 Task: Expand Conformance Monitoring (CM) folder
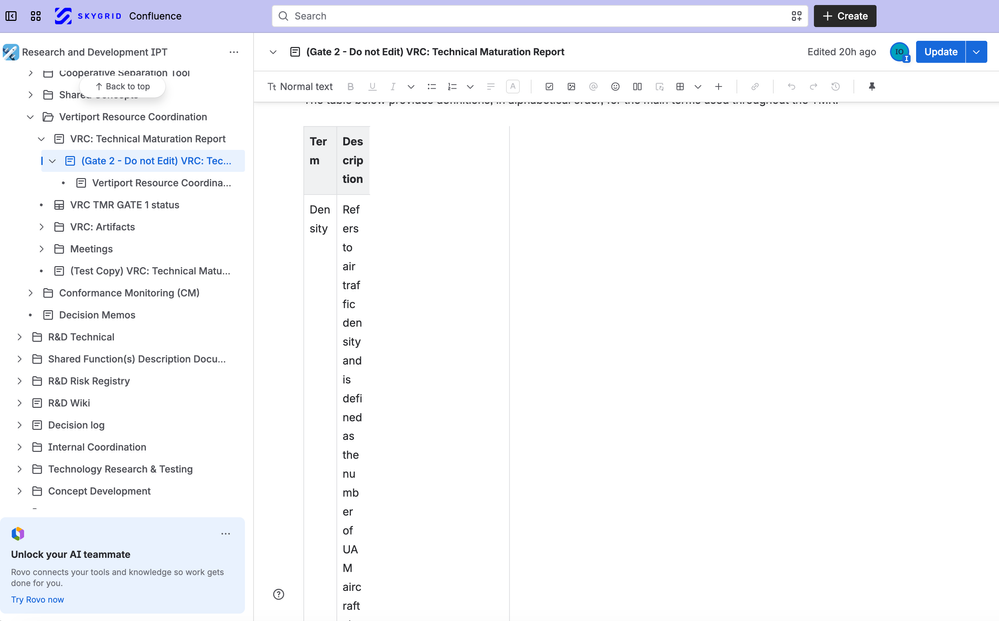[x=30, y=293]
